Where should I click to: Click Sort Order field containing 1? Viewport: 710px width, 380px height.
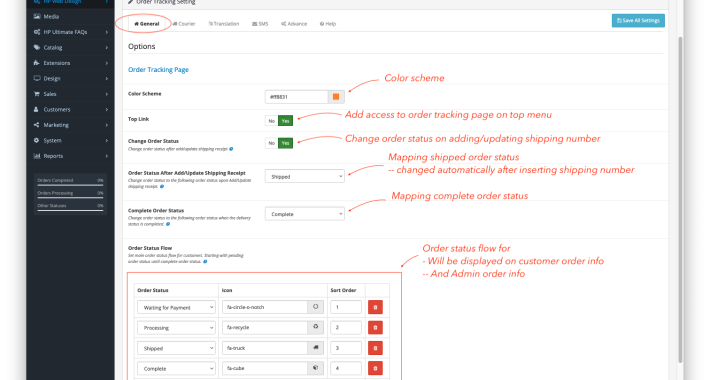[x=346, y=307]
